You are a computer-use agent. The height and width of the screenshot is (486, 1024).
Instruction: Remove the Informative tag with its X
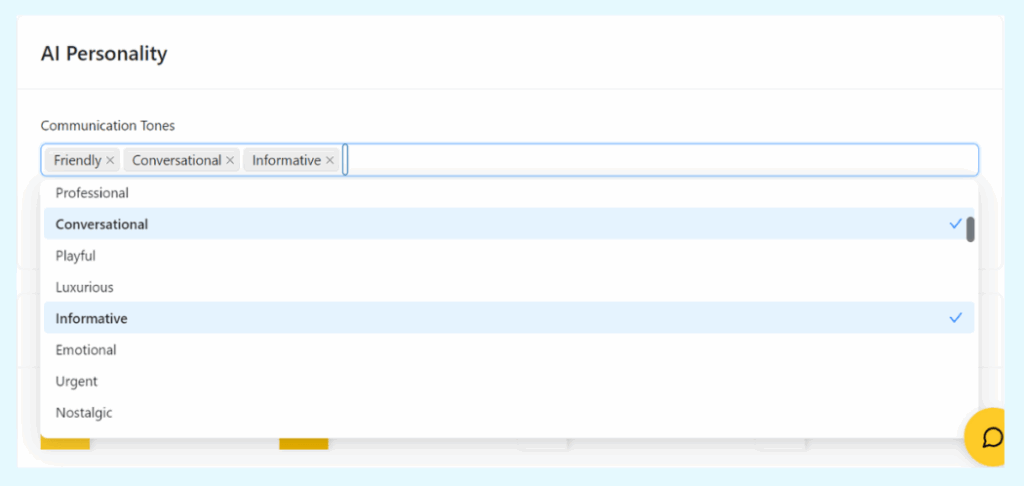330,160
